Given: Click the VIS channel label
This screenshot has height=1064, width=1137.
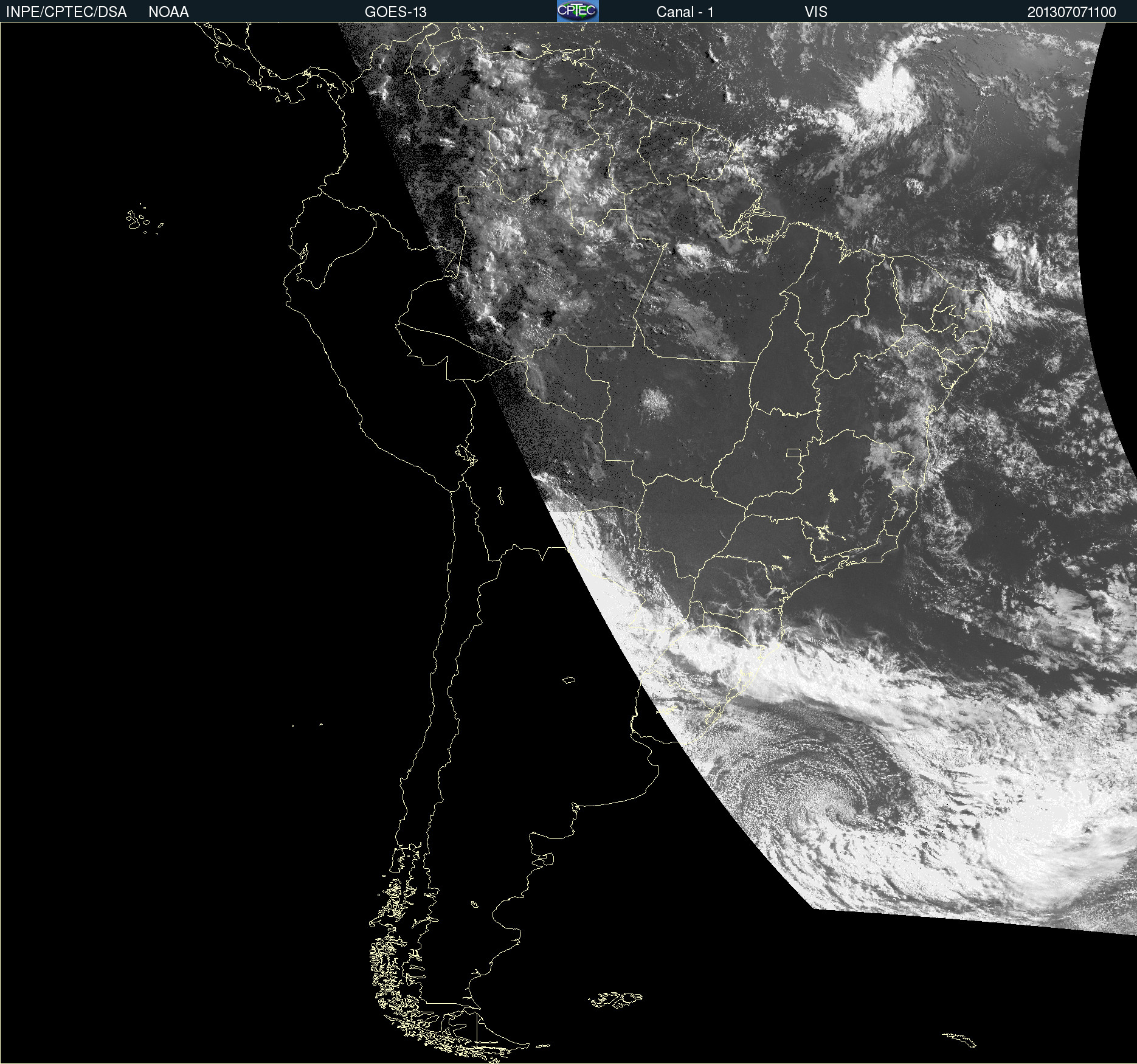Looking at the screenshot, I should (816, 12).
